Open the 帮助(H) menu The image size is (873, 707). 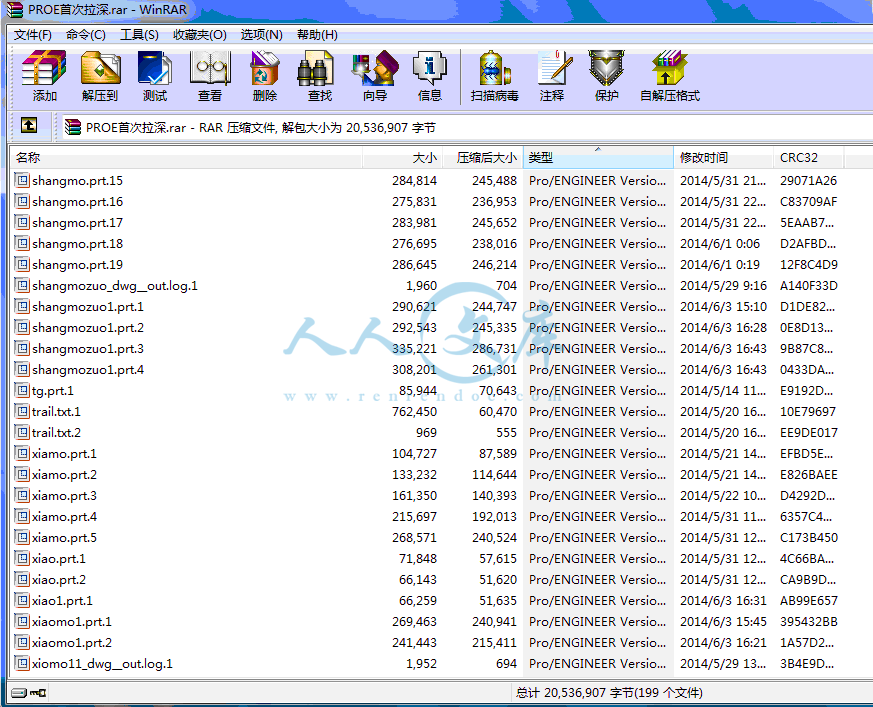point(317,35)
